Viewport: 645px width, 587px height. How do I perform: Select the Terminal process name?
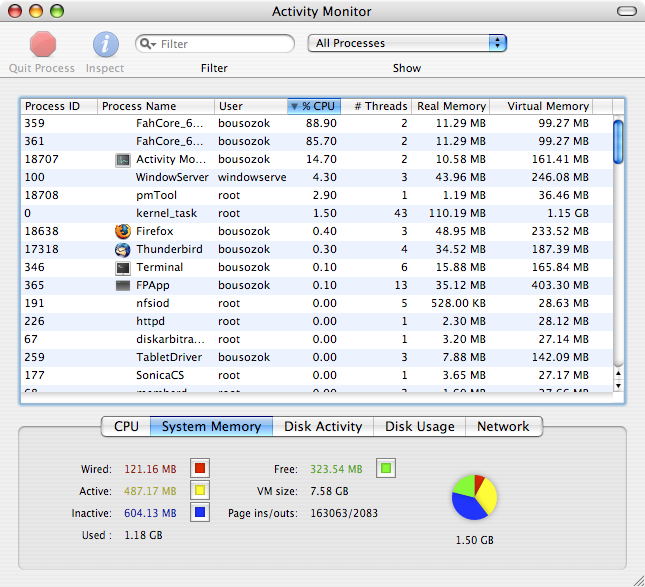[160, 267]
